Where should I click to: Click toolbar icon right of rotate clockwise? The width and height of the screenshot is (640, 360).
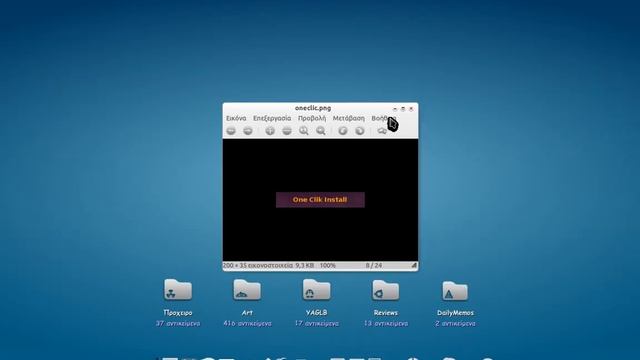tap(382, 131)
